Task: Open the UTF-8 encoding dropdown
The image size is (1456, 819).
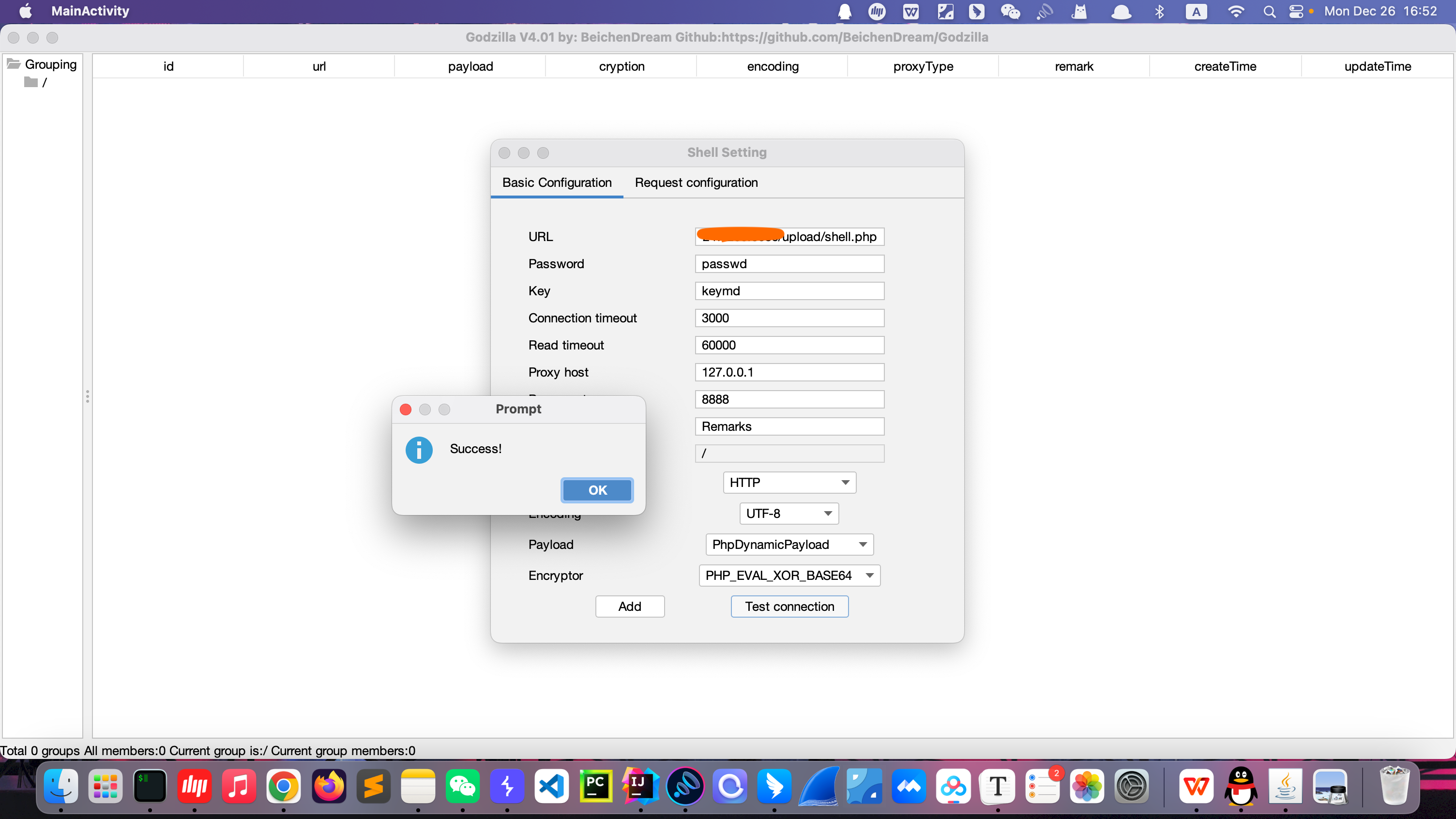Action: [x=789, y=513]
